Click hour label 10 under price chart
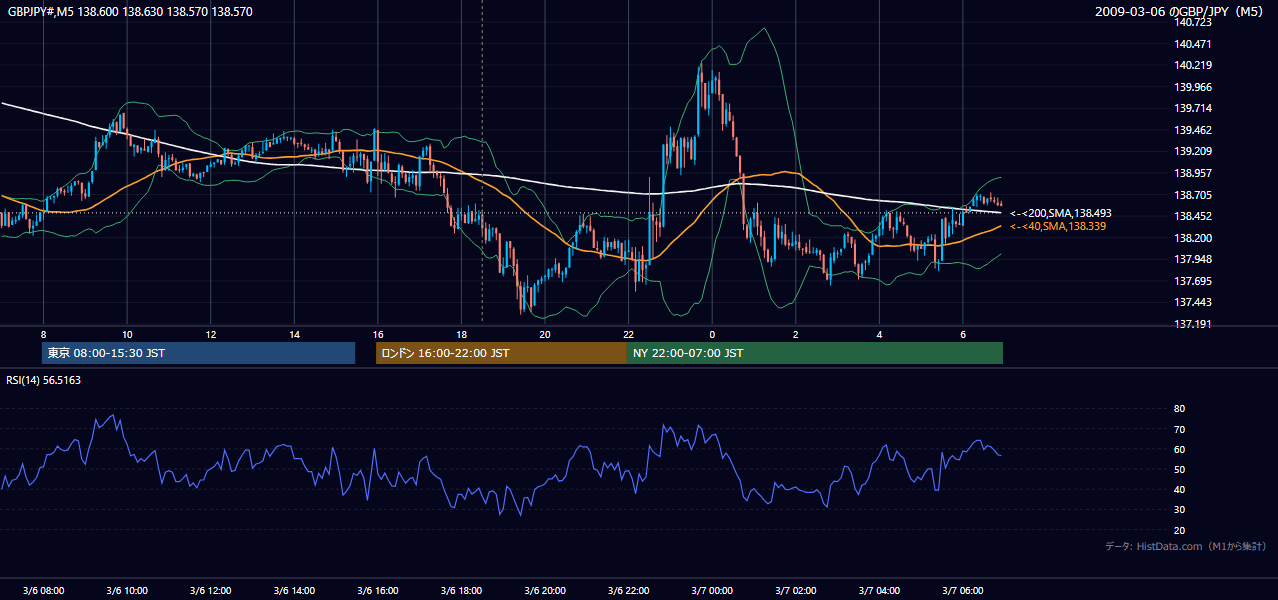The image size is (1278, 600). 127,334
